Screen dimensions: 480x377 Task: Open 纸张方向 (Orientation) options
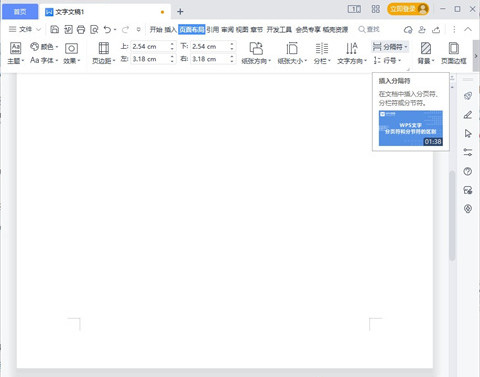click(256, 53)
